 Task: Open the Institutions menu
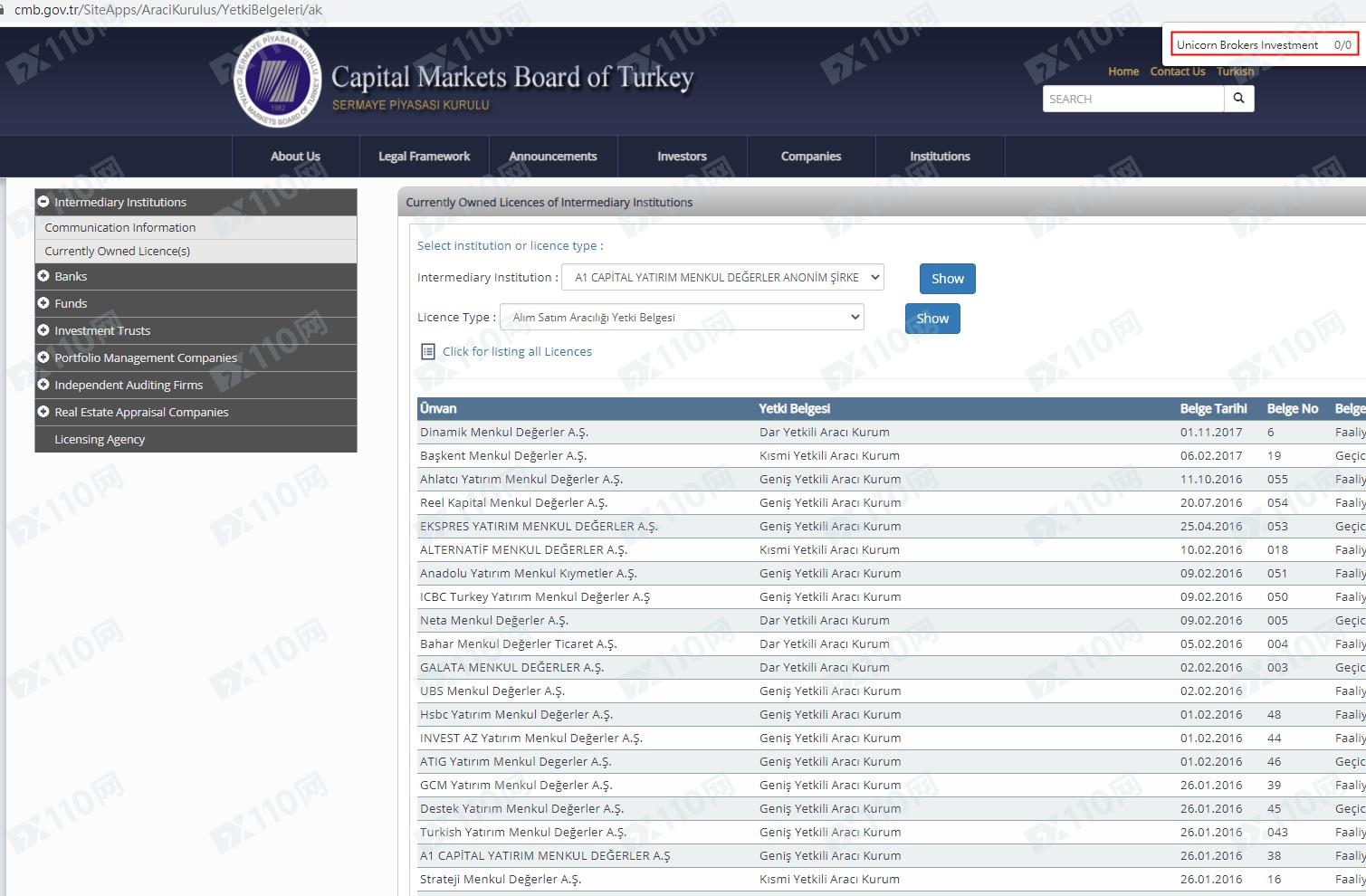coord(940,157)
